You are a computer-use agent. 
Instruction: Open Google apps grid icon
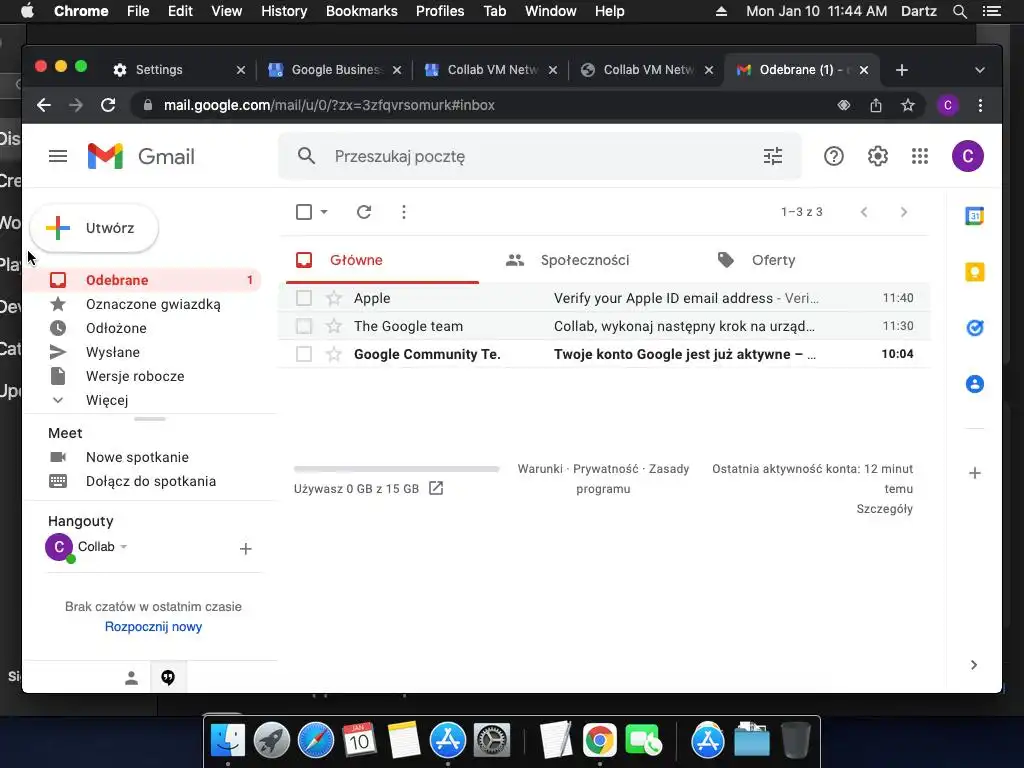[920, 156]
